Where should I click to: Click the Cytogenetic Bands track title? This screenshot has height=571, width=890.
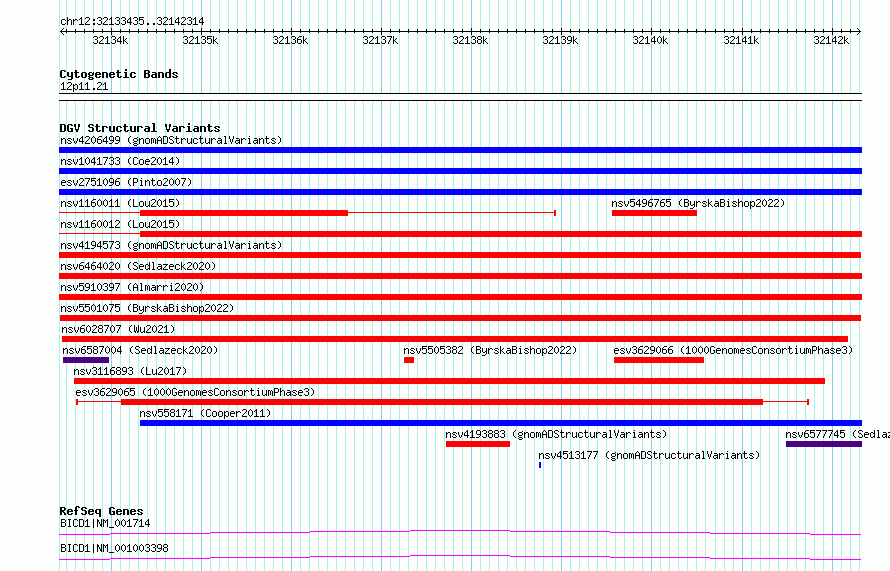point(119,74)
